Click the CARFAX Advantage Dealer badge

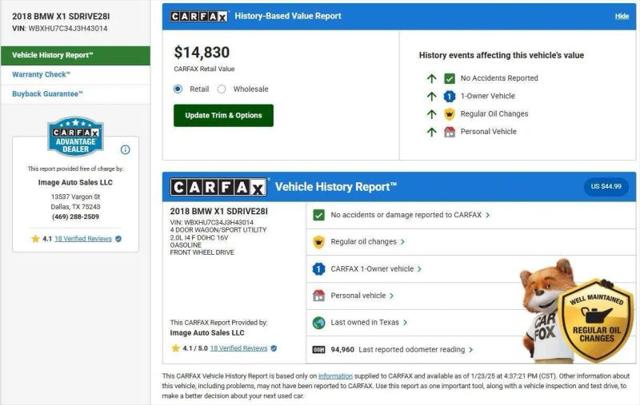point(76,137)
